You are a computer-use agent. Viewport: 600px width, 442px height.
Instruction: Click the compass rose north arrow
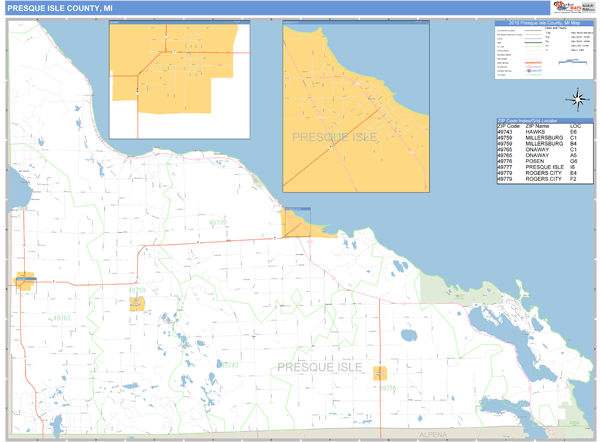[x=577, y=98]
